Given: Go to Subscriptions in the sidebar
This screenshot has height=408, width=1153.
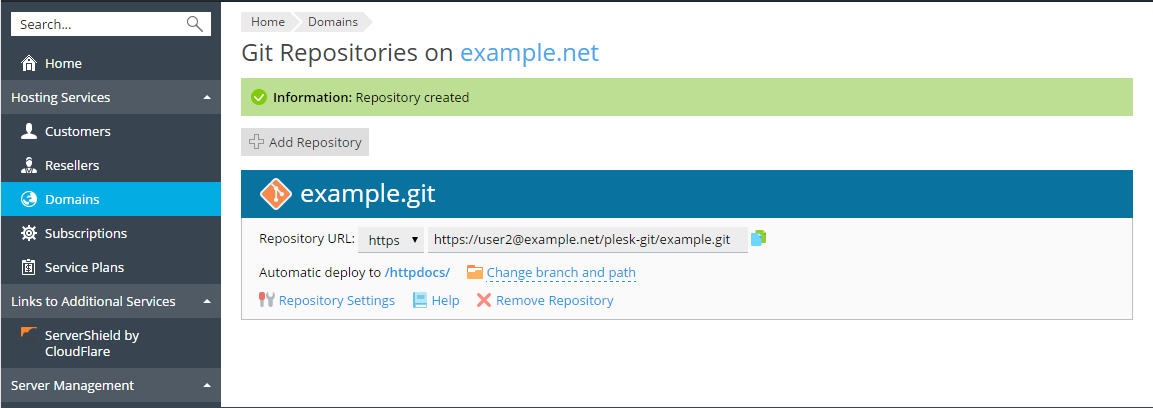Looking at the screenshot, I should tap(86, 234).
